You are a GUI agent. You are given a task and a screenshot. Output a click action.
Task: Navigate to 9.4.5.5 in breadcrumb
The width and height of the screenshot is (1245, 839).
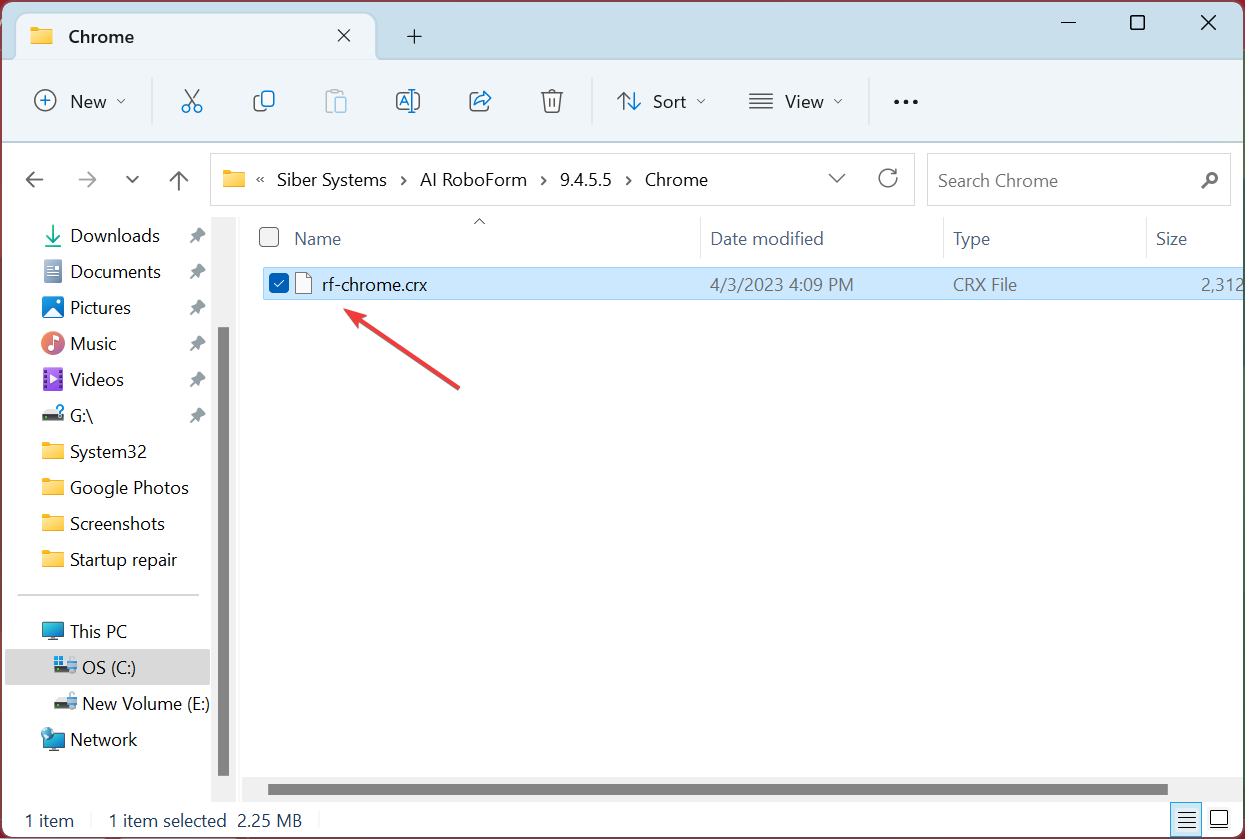point(586,180)
